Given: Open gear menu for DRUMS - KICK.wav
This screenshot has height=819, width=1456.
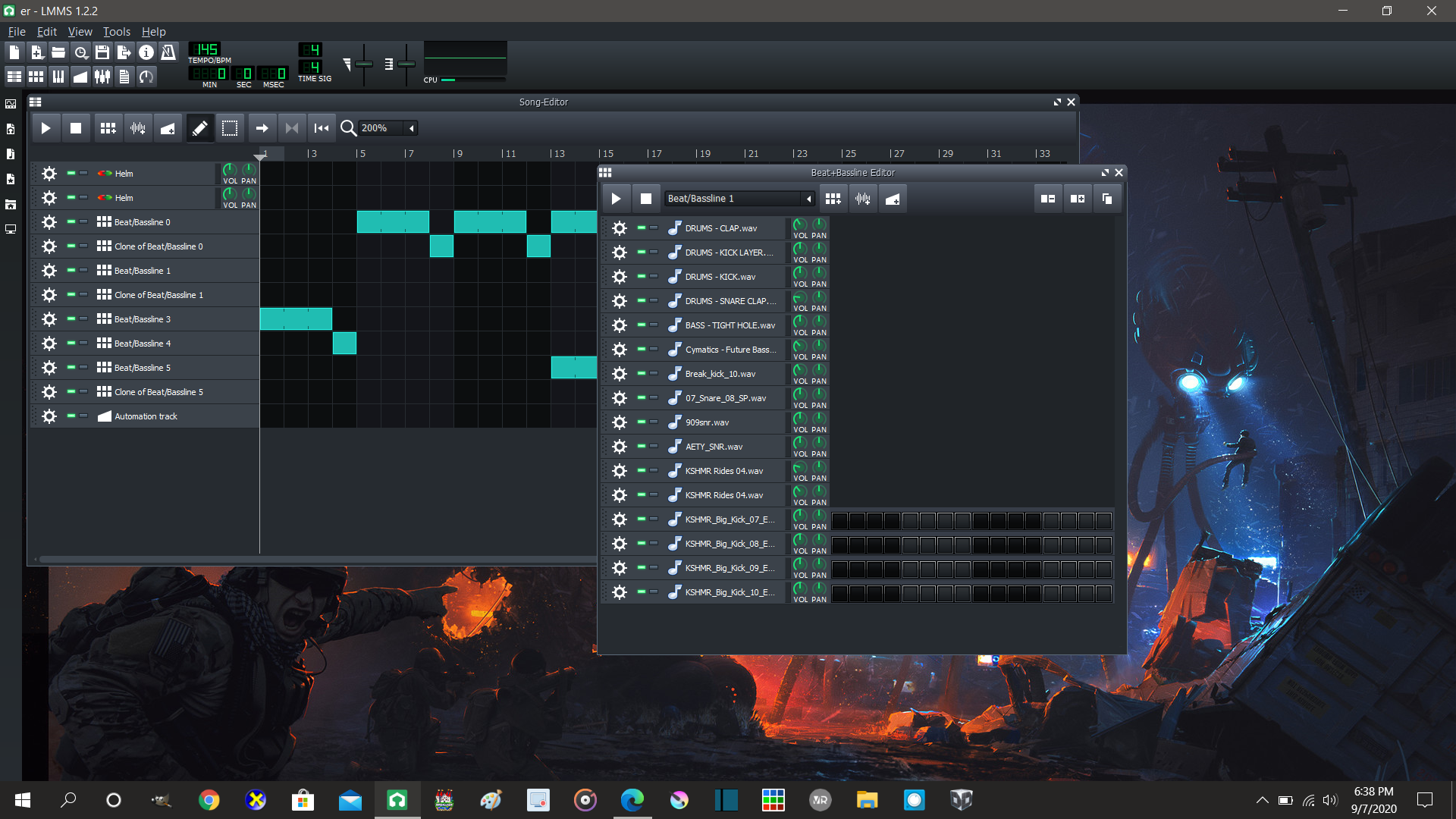Looking at the screenshot, I should click(x=620, y=277).
